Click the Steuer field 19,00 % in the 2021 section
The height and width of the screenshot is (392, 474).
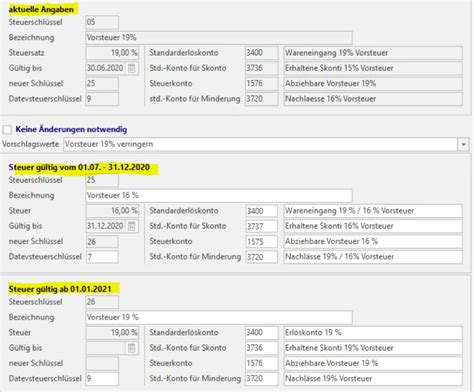[x=112, y=333]
